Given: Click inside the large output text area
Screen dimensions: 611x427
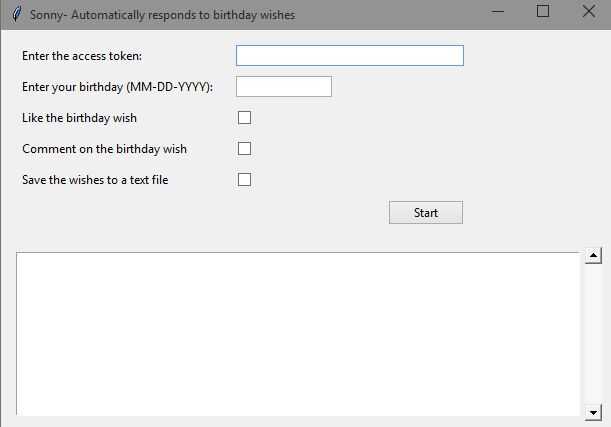Looking at the screenshot, I should (297, 333).
